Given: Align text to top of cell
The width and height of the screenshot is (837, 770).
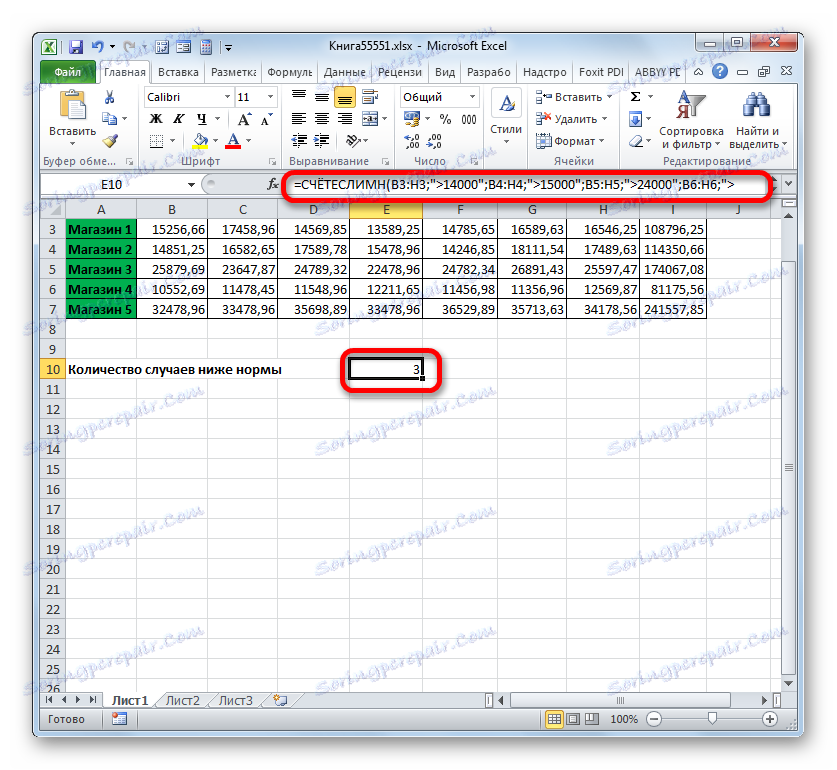Looking at the screenshot, I should 299,97.
